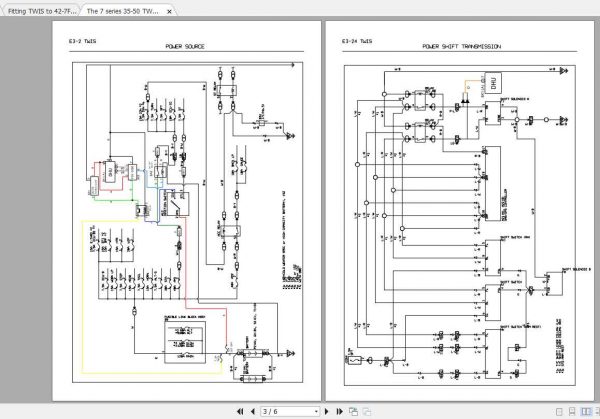This screenshot has height=419, width=600.
Task: Switch to the 'Fitting TWIS to 42-7F...' tab
Action: [x=41, y=11]
